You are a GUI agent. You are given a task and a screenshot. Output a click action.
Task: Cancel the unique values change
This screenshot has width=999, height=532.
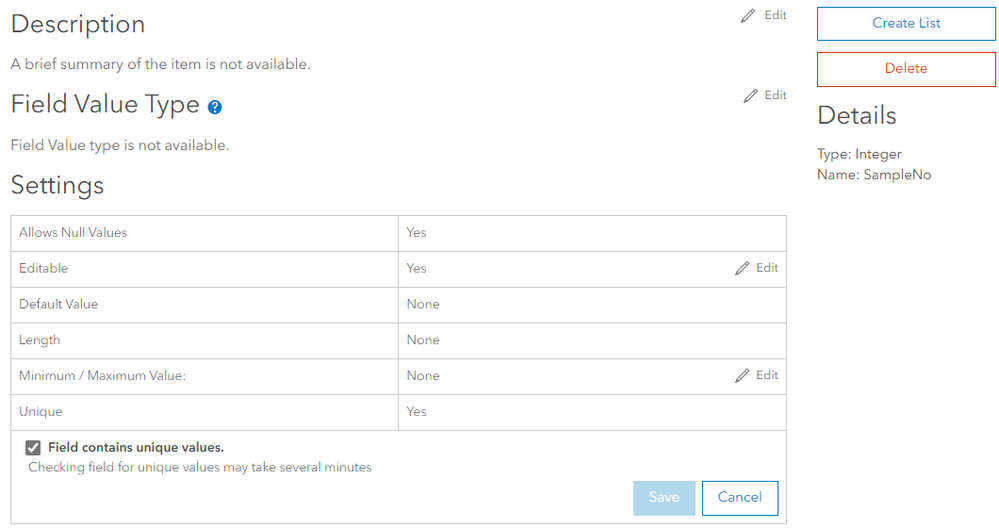point(740,498)
